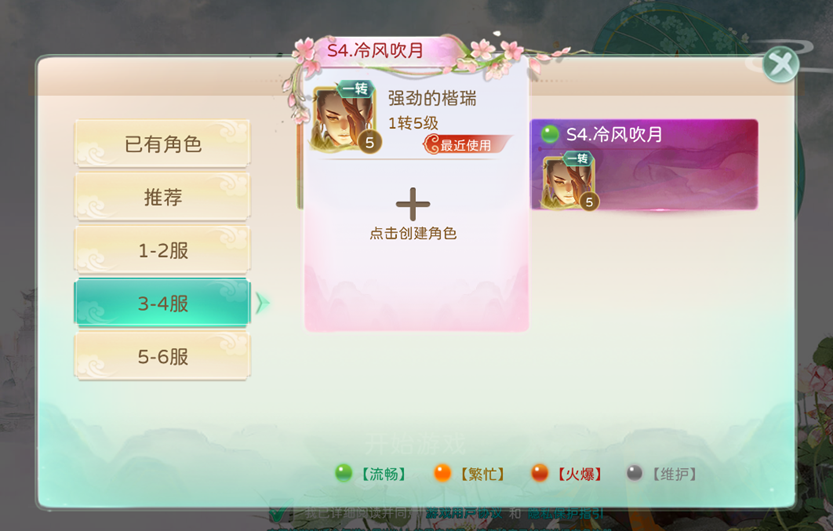Select the 强劲的楷瑞 character avatar
This screenshot has height=531, width=833.
click(346, 118)
